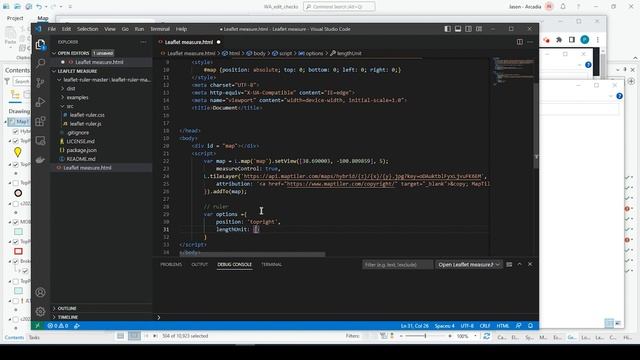Open leaflet-ruler.js file
The height and width of the screenshot is (360, 640).
point(85,124)
